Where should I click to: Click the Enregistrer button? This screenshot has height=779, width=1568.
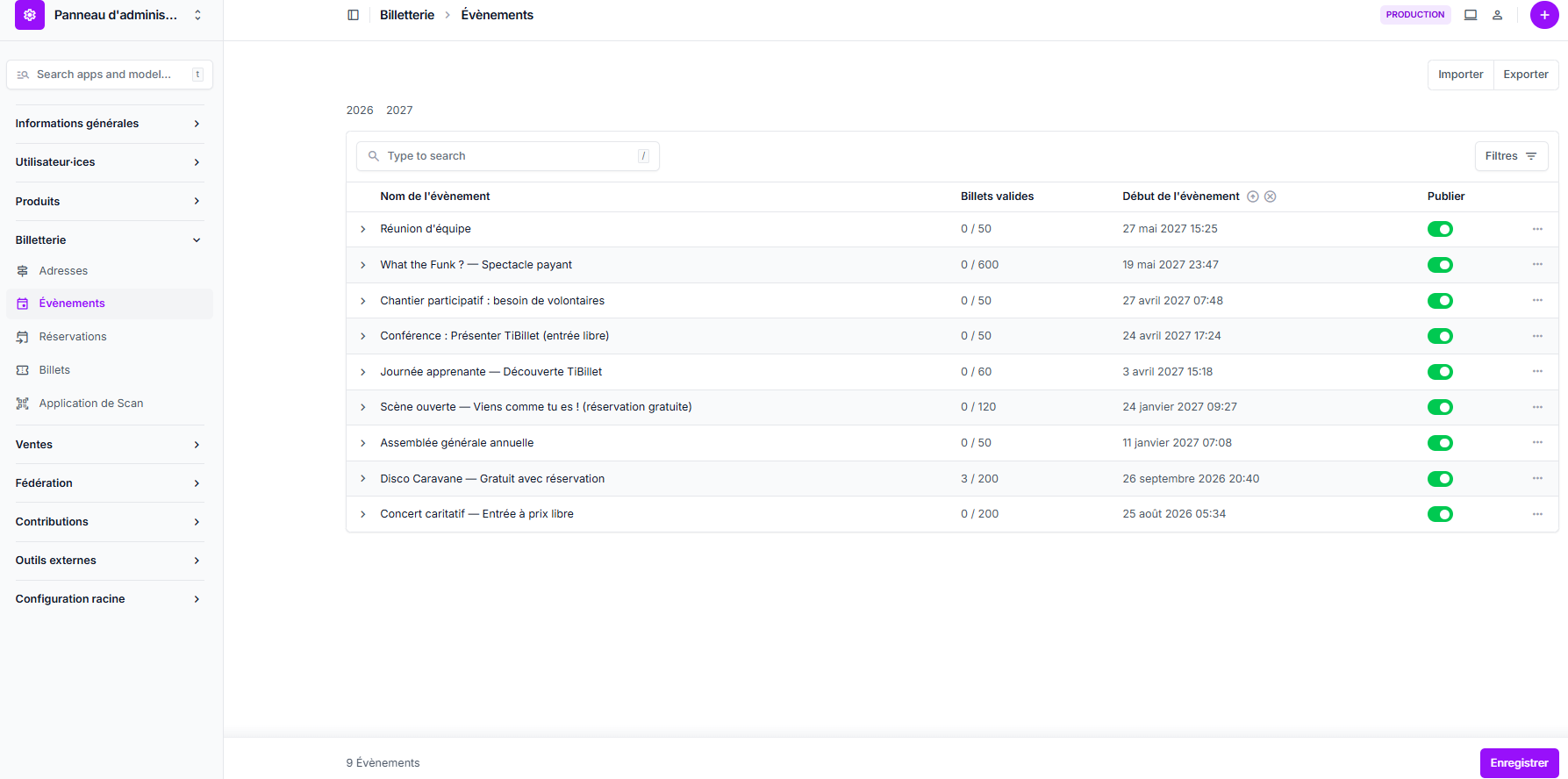pos(1518,763)
